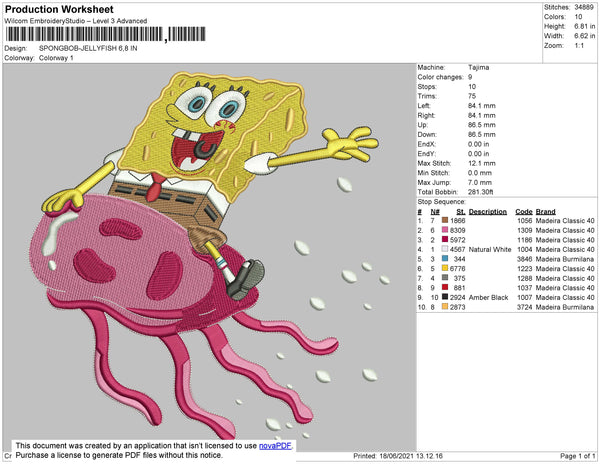Click the pink swatch for code 1309
This screenshot has width=600, height=464.
[x=445, y=230]
